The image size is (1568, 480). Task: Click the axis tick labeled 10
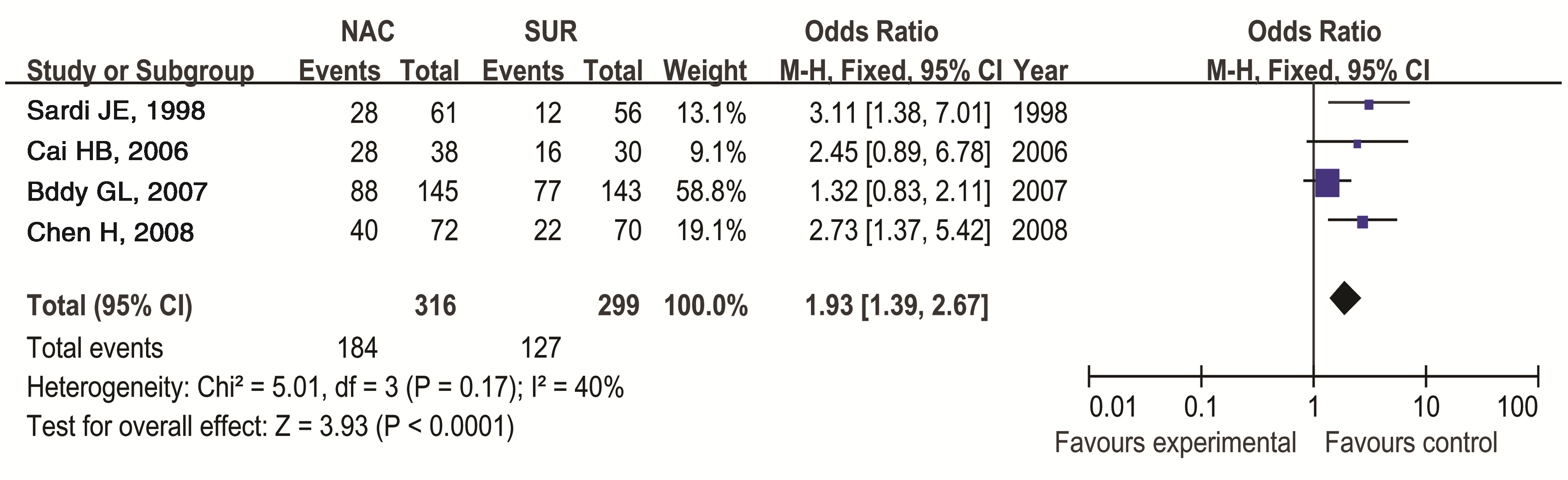coord(1426,407)
